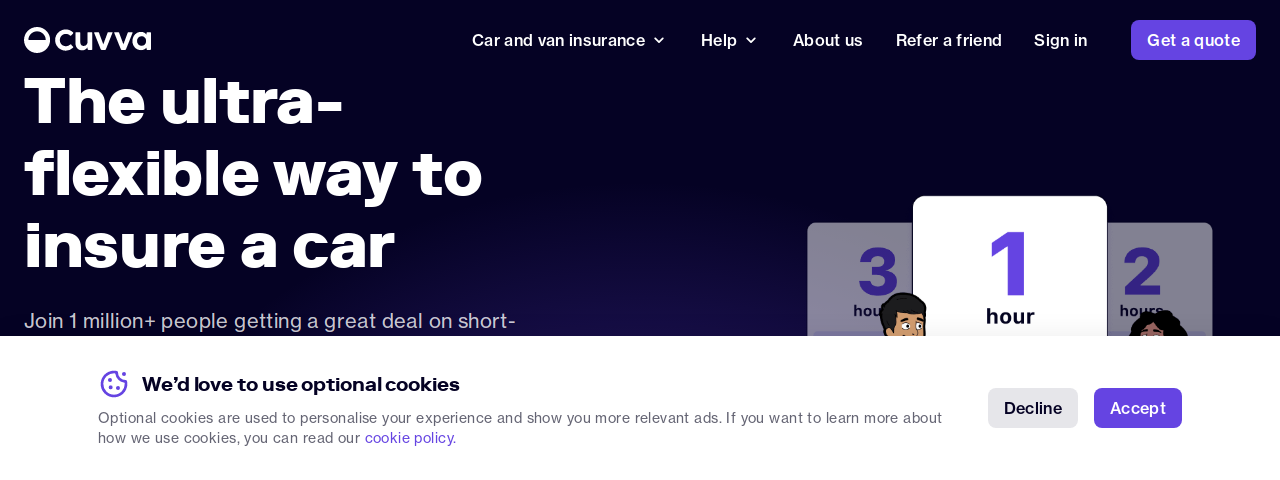The width and height of the screenshot is (1280, 480).
Task: Click the cookie banner heading text
Action: 301,384
